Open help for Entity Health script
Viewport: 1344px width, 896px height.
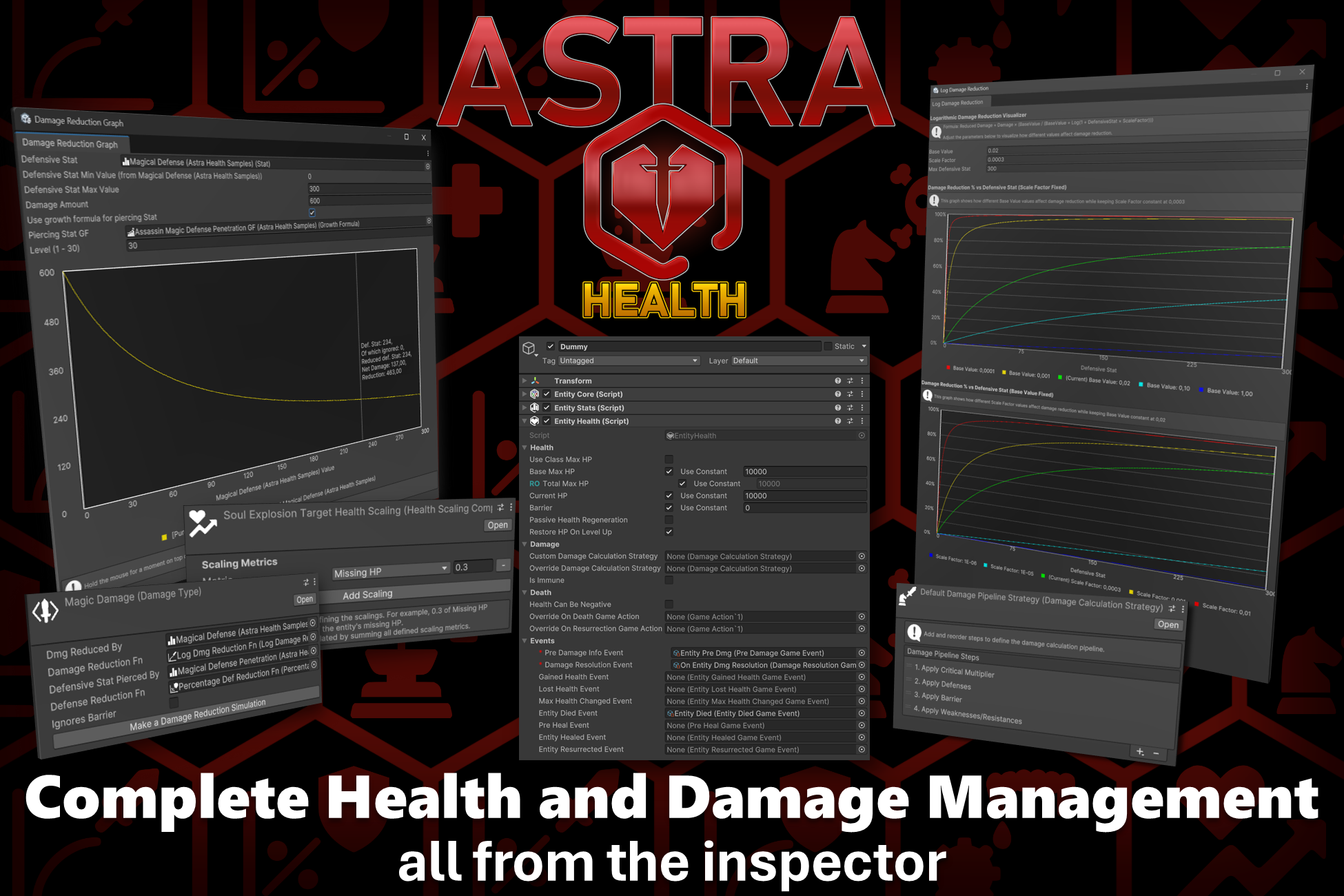(837, 421)
